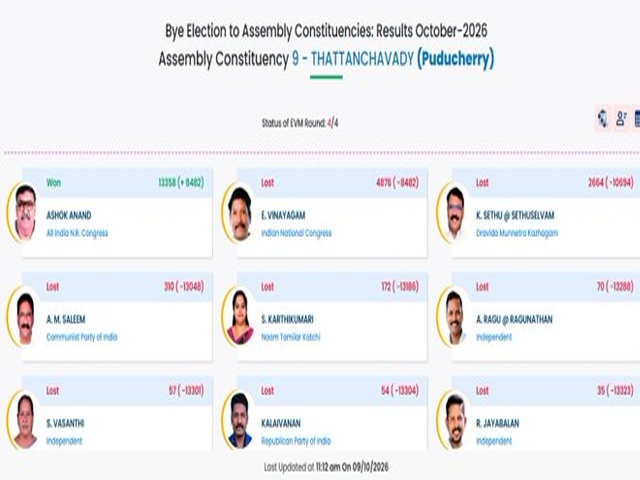Click the Republican Party of India label
Image resolution: width=640 pixels, height=480 pixels.
pos(296,441)
